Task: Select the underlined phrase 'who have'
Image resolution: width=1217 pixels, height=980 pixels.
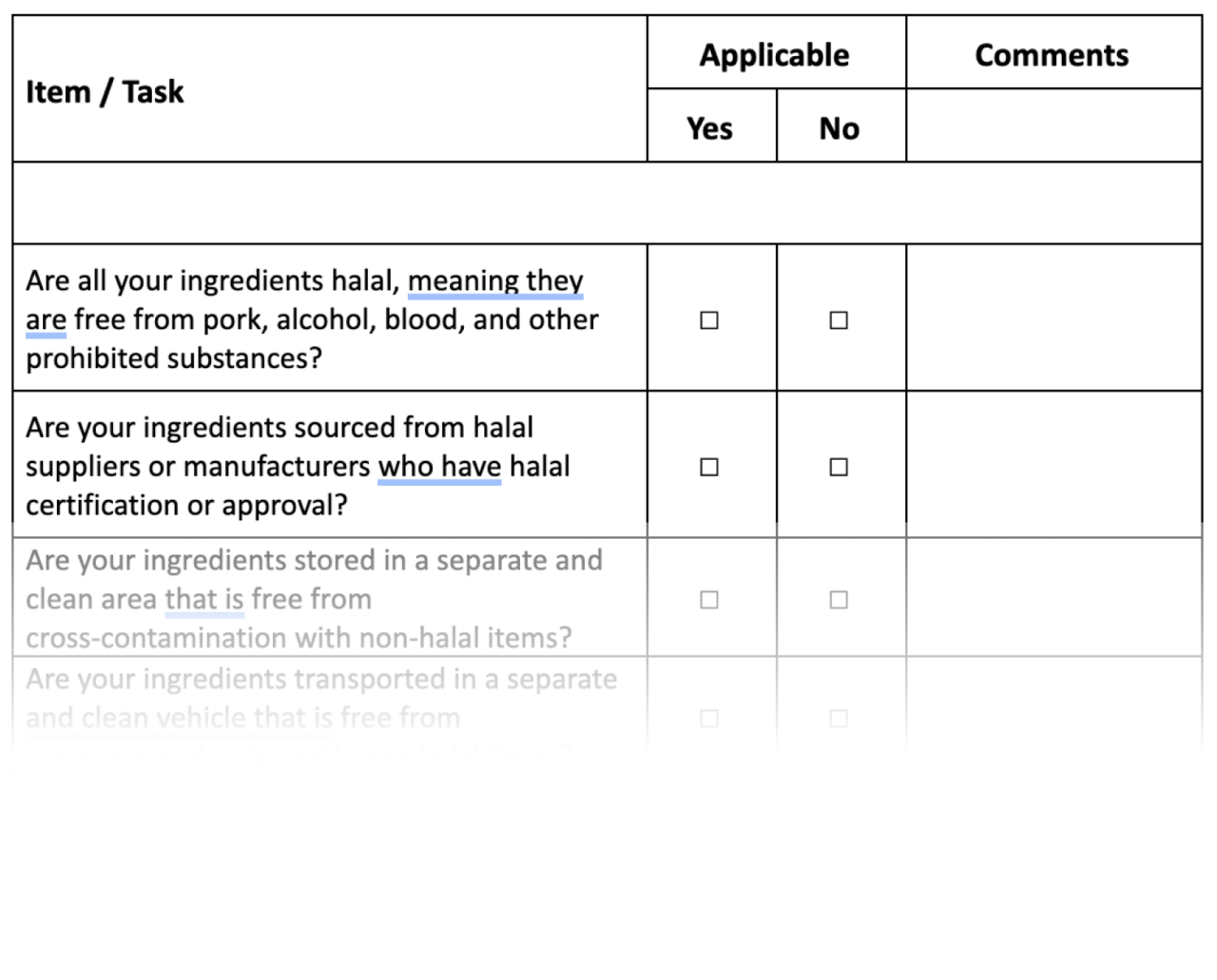Action: pyautogui.click(x=439, y=467)
